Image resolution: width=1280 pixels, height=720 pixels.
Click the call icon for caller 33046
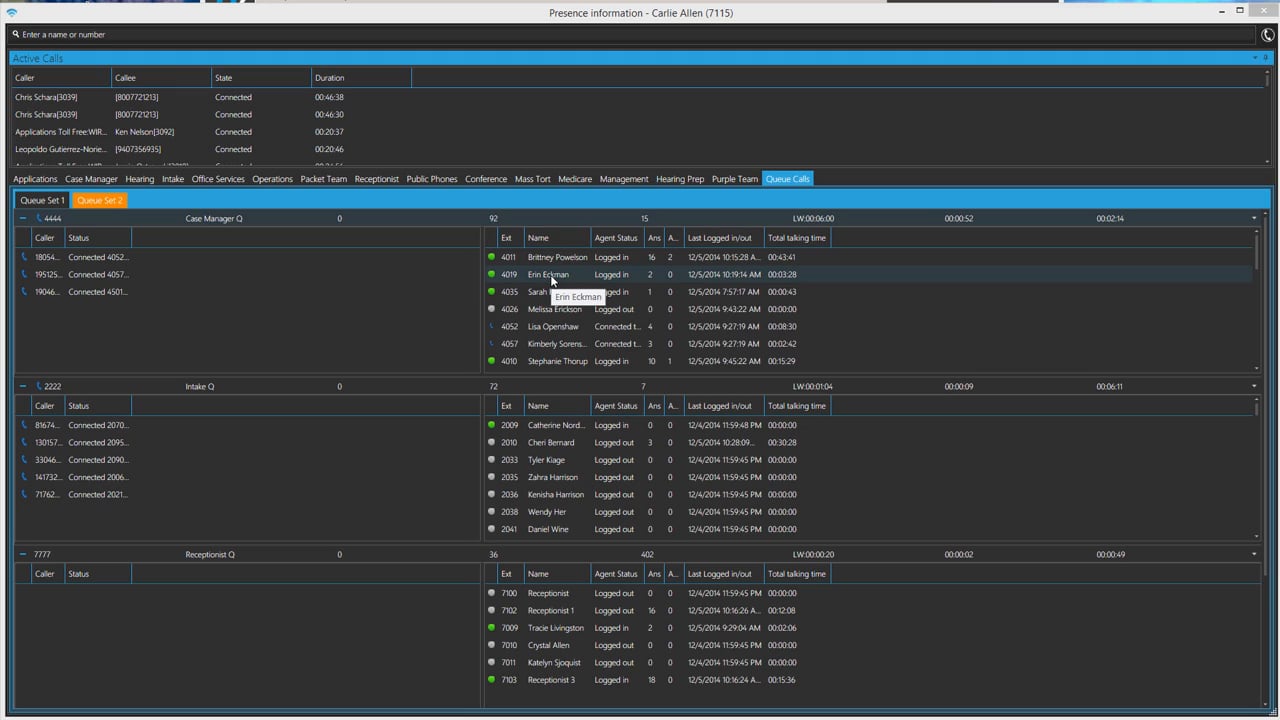(25, 460)
